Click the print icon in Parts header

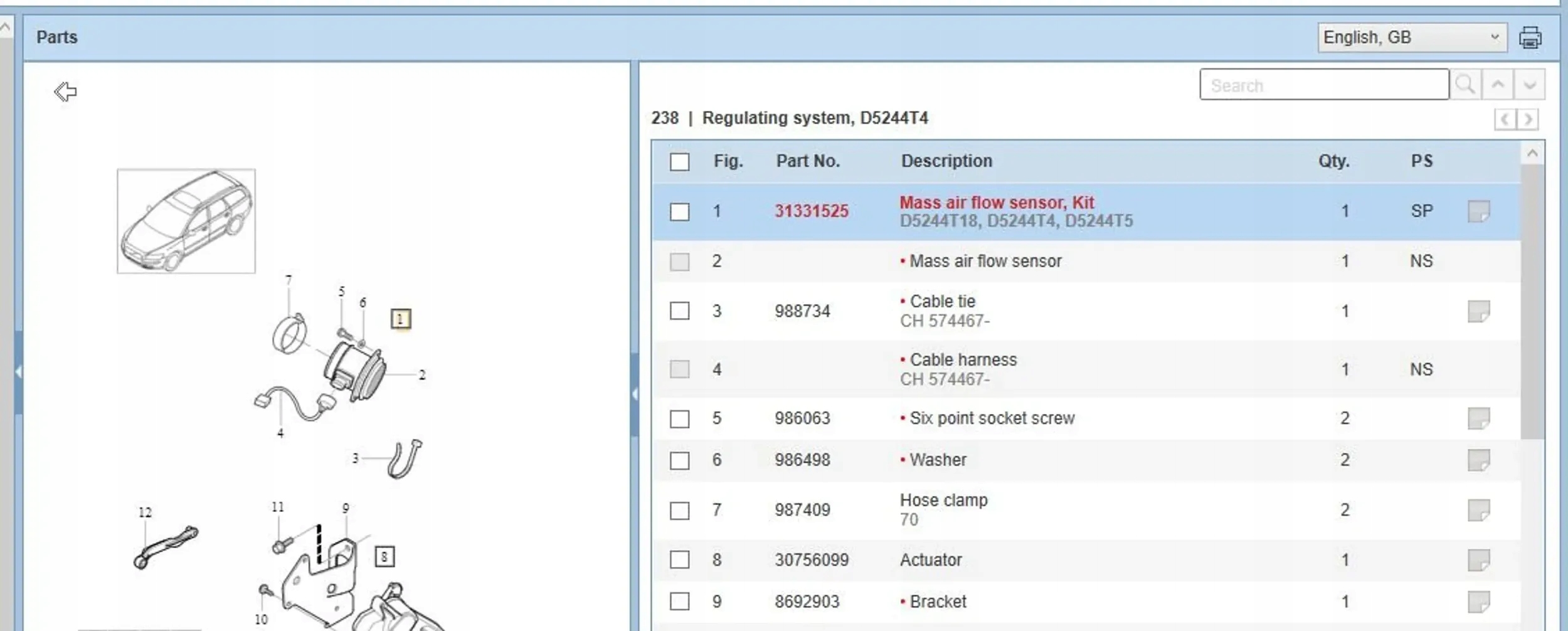pos(1530,38)
